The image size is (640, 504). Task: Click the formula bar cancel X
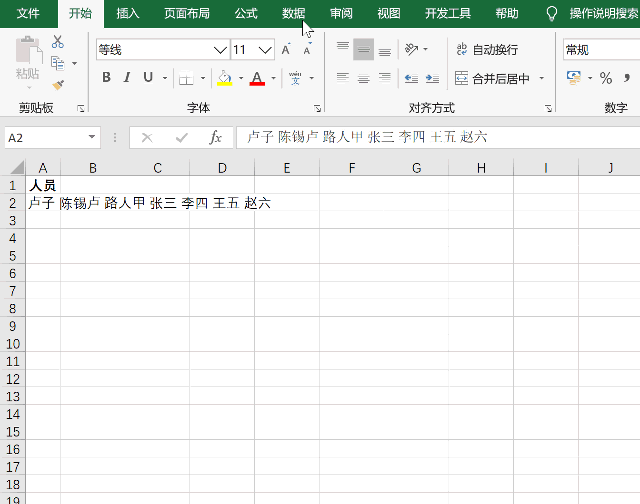tap(147, 138)
